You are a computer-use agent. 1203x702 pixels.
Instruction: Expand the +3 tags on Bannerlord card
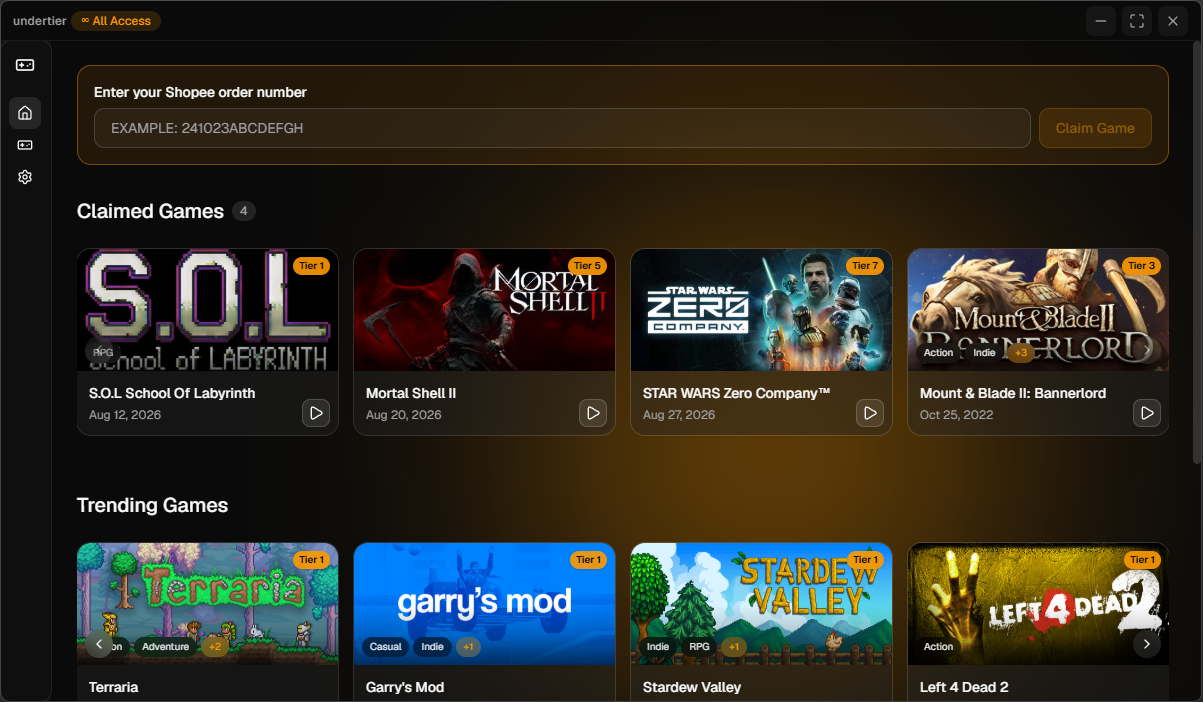click(1021, 353)
